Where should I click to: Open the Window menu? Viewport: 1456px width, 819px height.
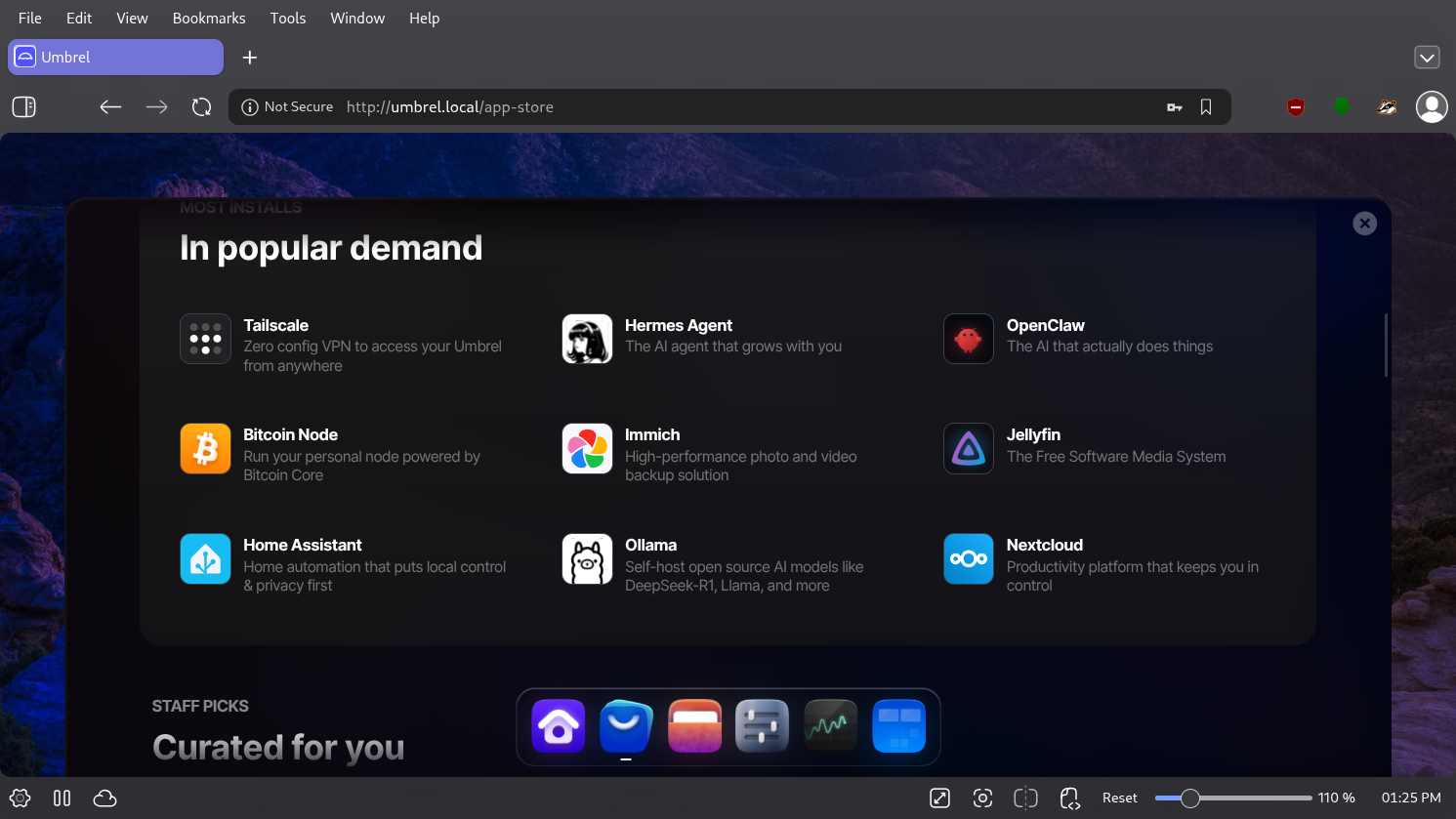point(357,18)
